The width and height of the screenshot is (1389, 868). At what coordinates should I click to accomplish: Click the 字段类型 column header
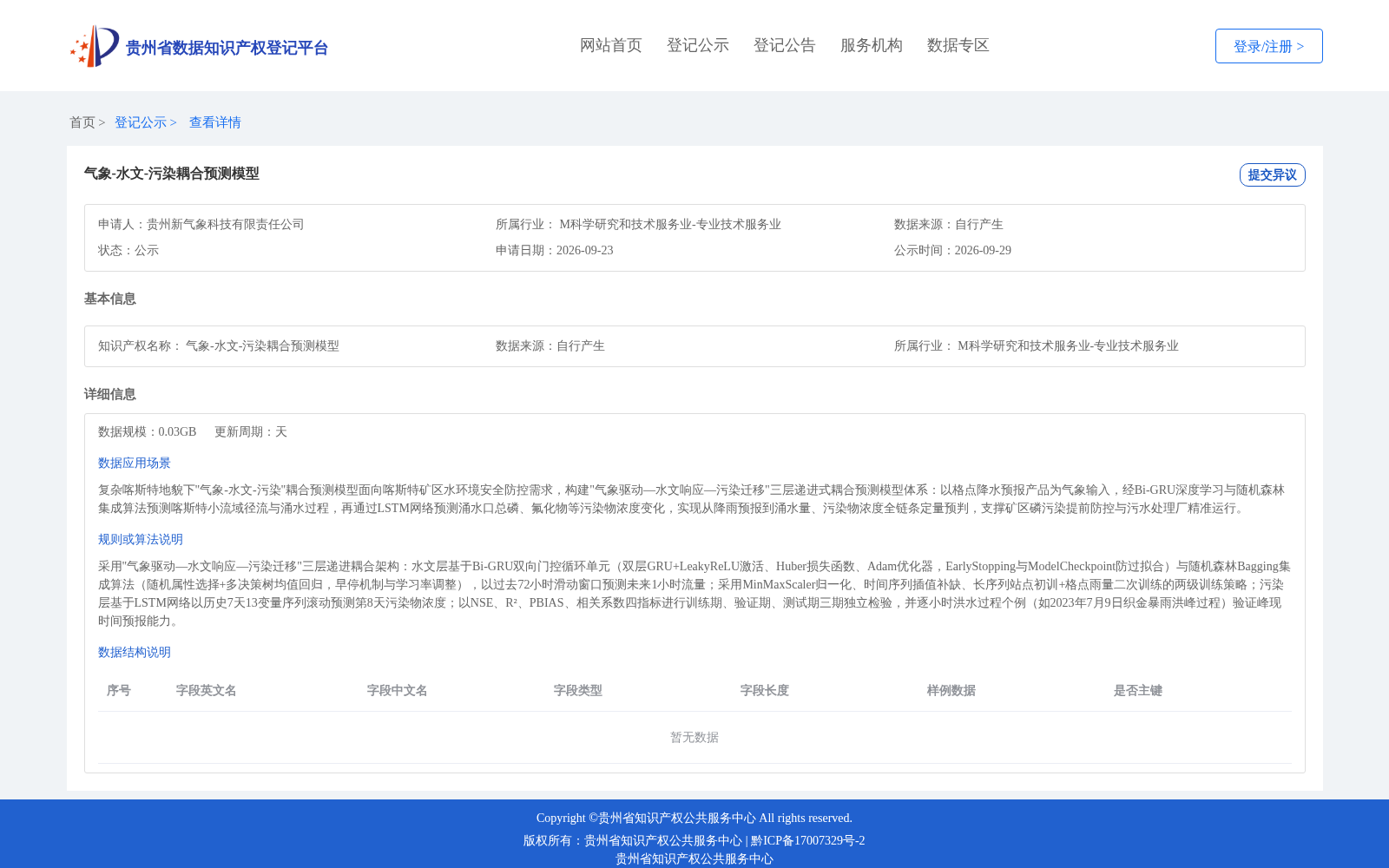(578, 690)
